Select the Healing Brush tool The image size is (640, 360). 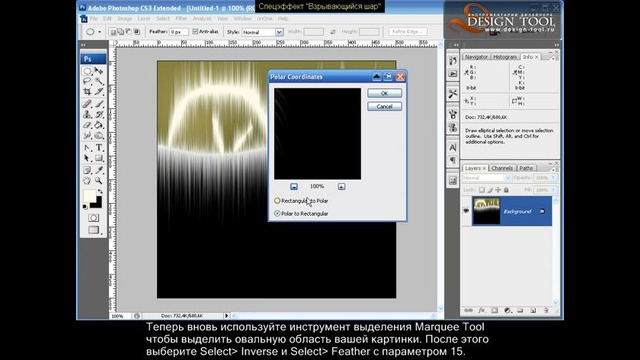point(87,104)
